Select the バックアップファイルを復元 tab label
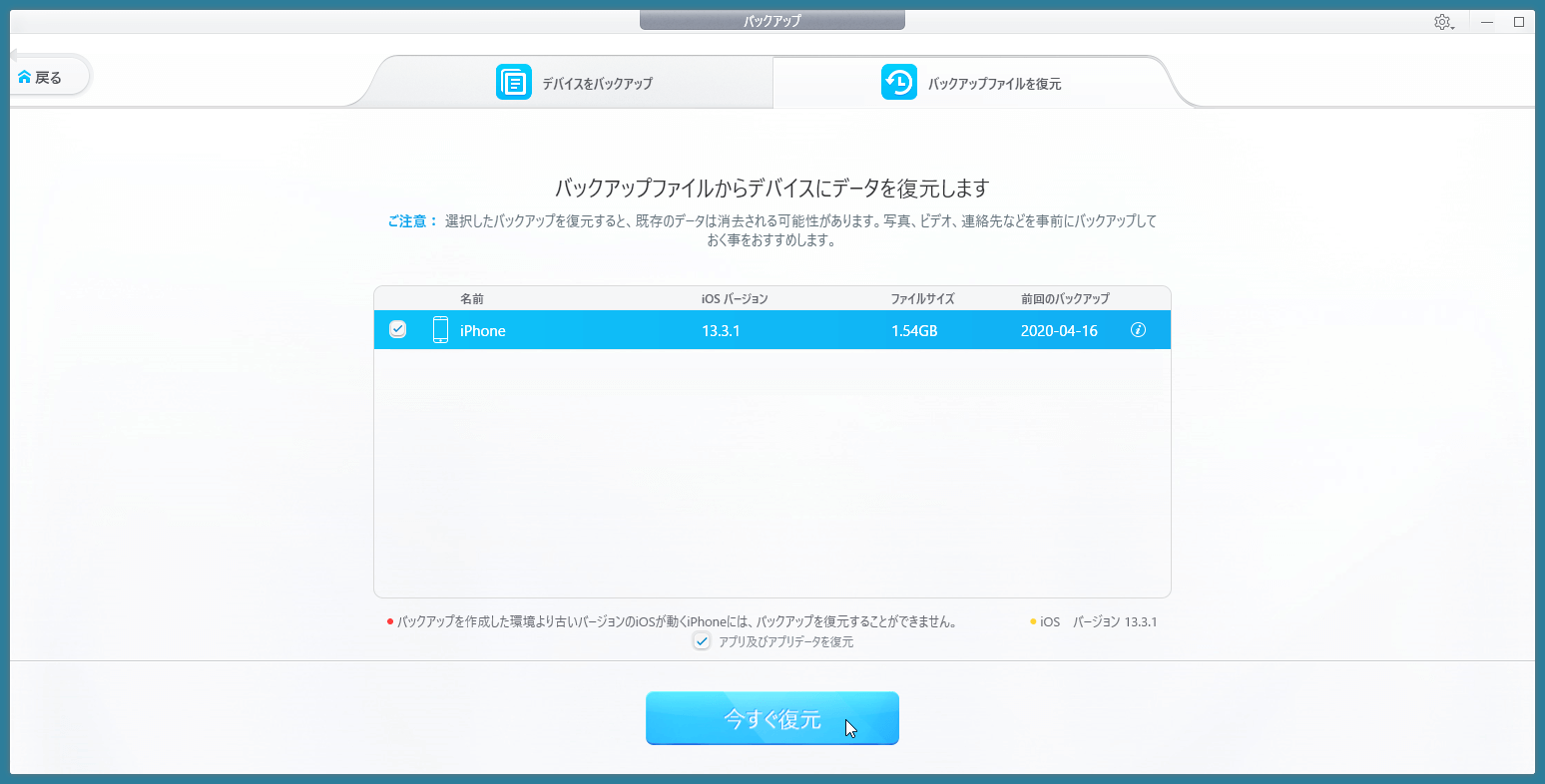 coord(994,84)
